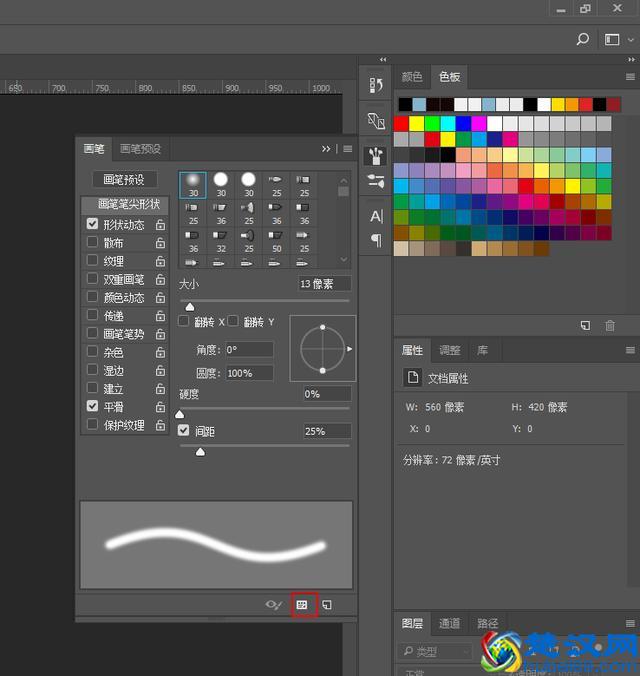Click create new brush icon
Screen dimensions: 640x676
click(x=327, y=605)
